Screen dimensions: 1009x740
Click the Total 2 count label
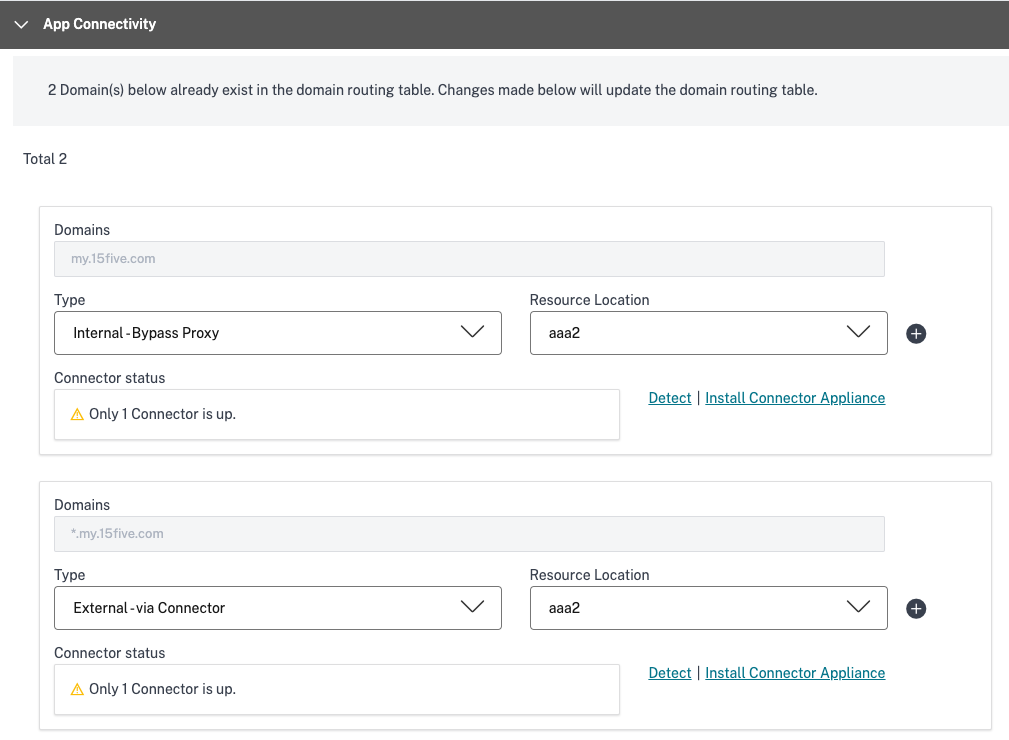pyautogui.click(x=45, y=159)
